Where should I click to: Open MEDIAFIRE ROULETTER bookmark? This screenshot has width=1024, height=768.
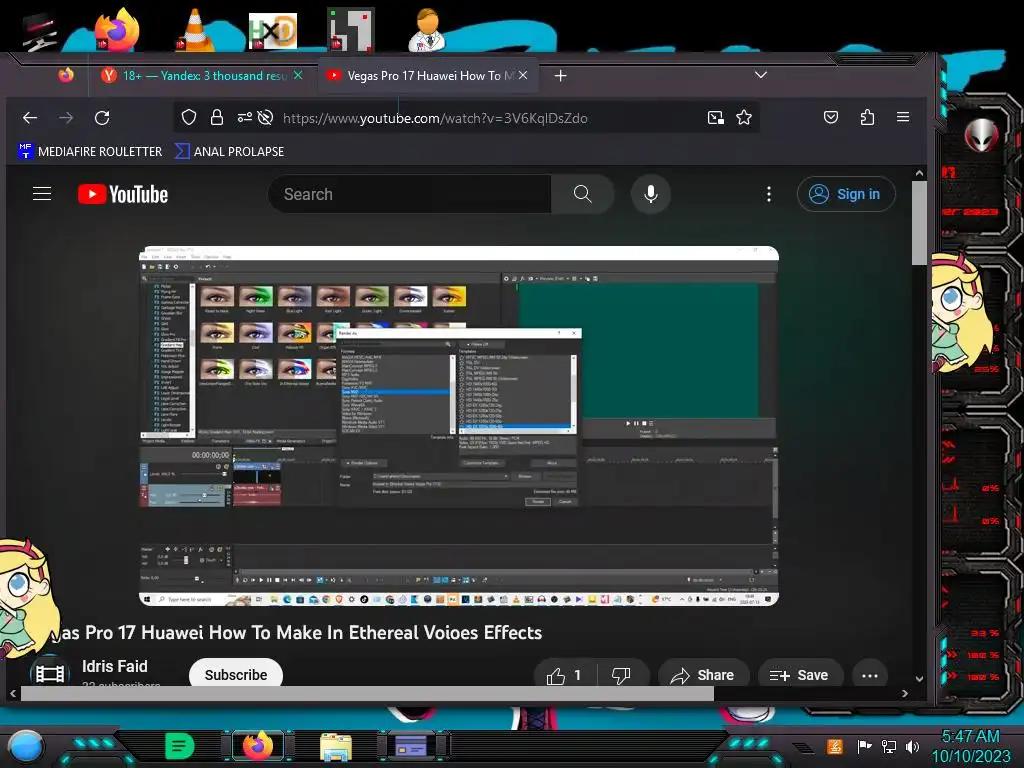90,152
